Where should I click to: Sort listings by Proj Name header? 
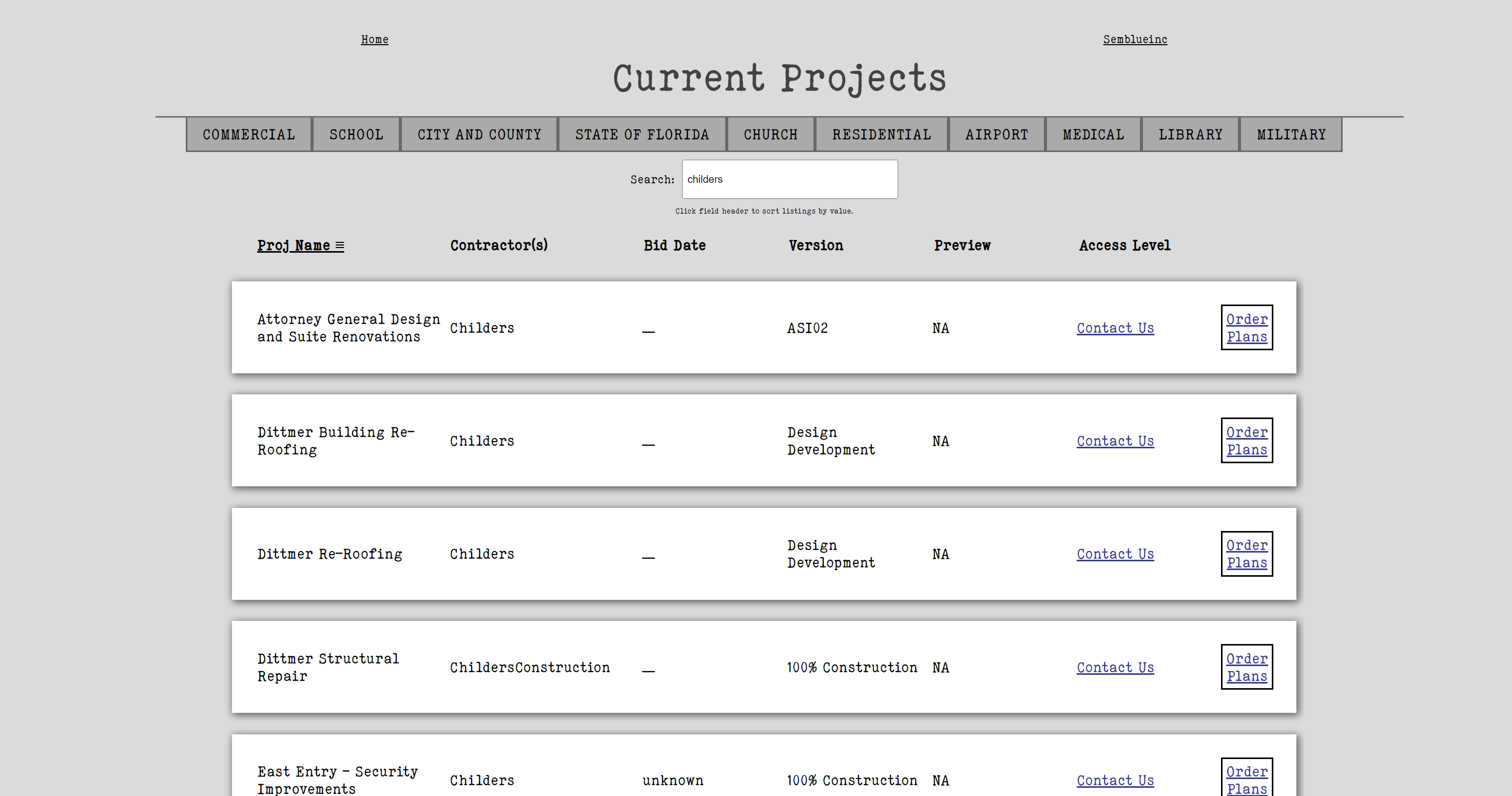[300, 245]
